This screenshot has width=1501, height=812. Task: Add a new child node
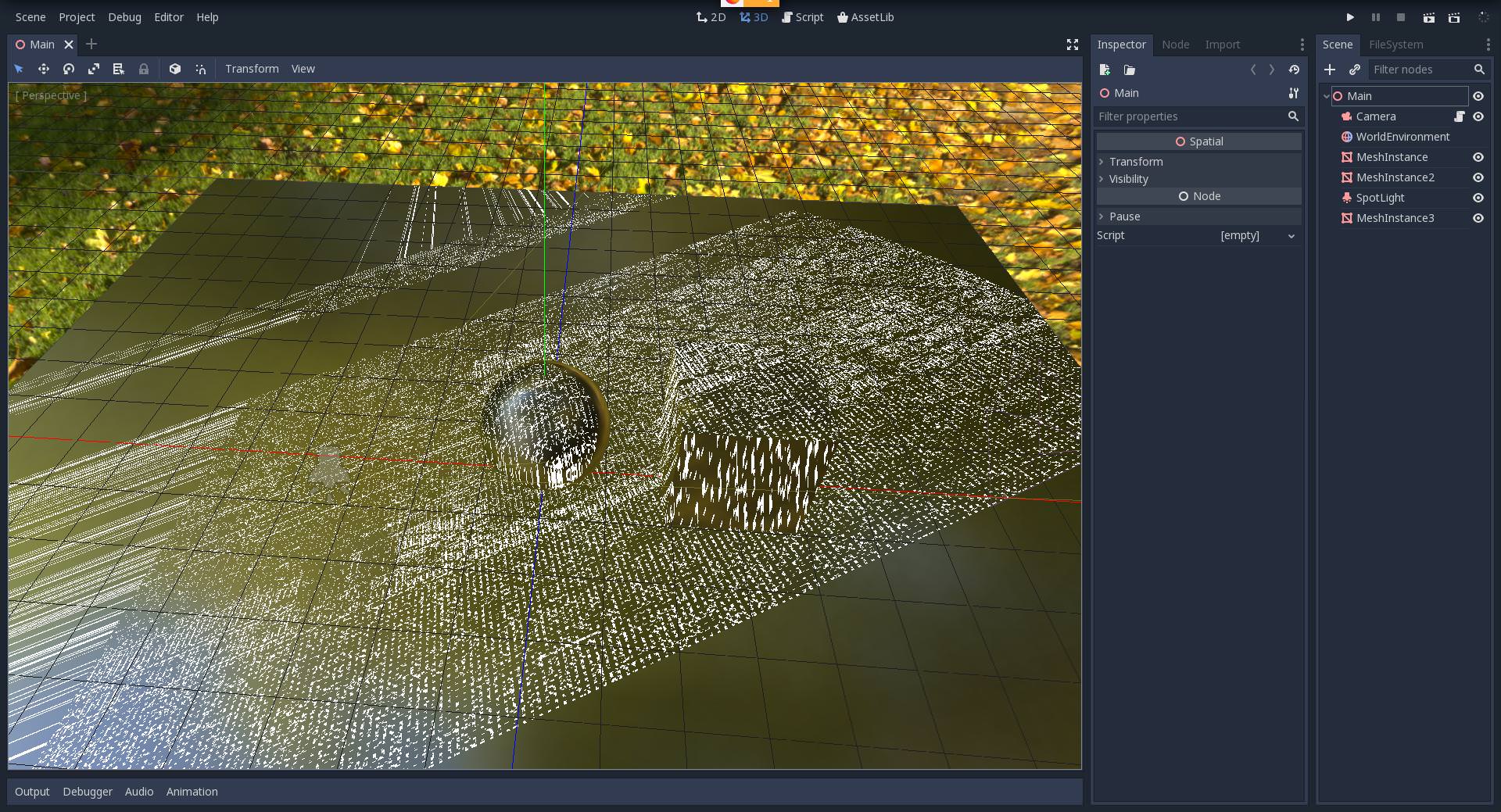[1330, 70]
